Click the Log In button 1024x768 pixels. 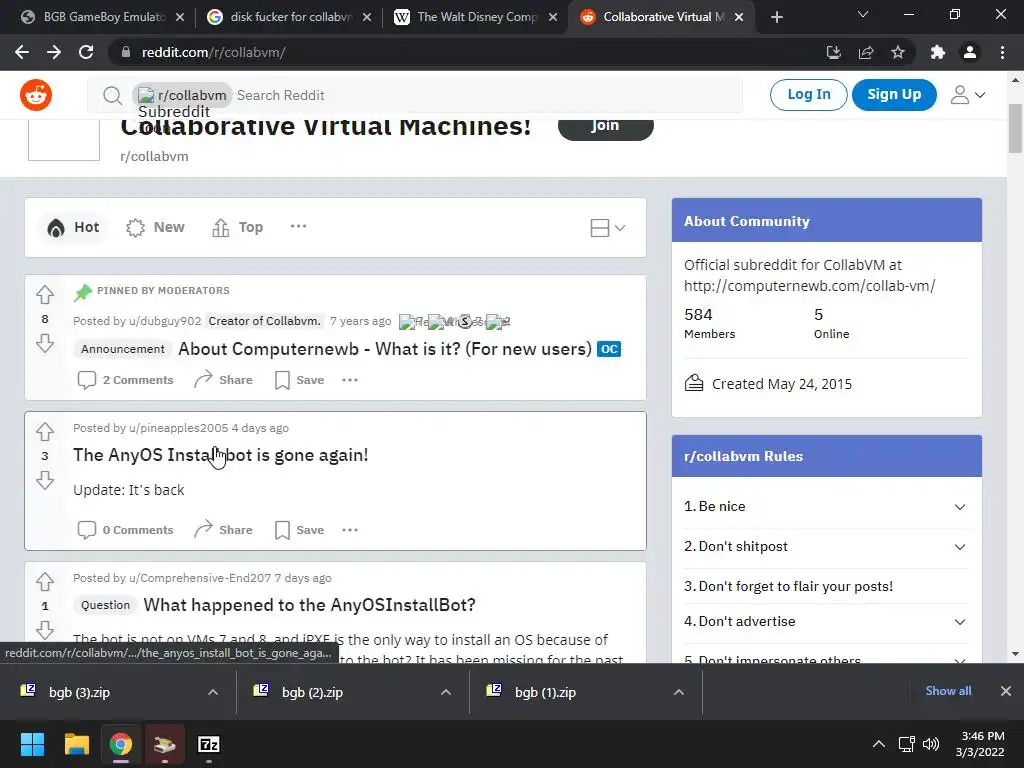click(808, 95)
